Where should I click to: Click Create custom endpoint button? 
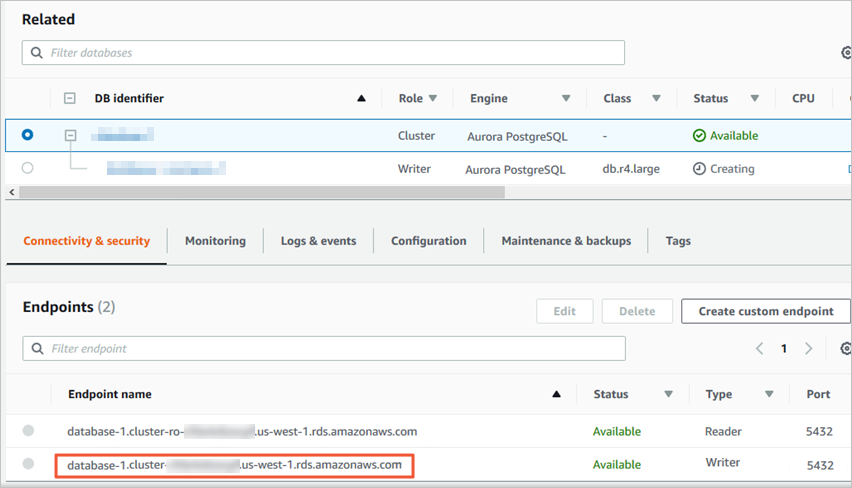(x=766, y=311)
